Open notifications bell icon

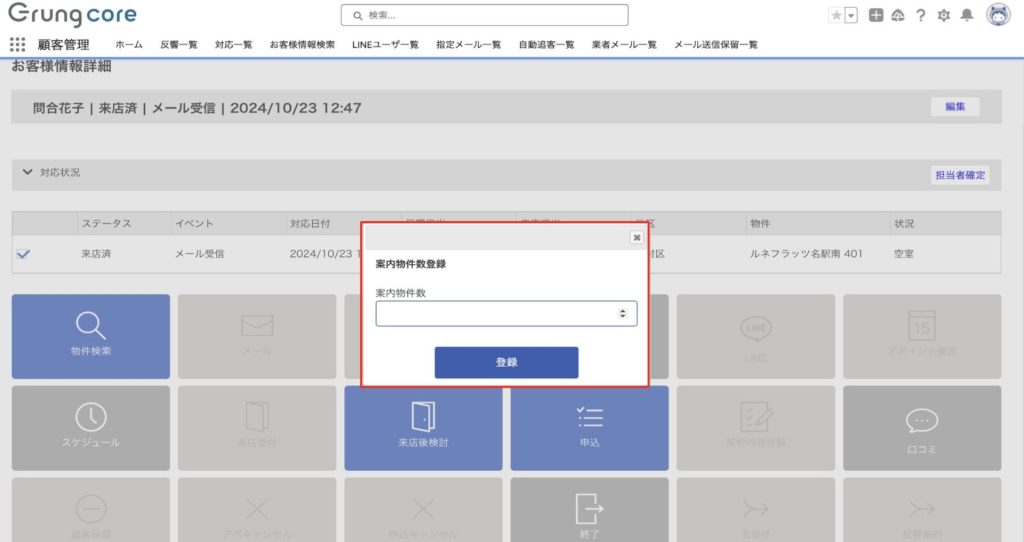click(x=966, y=15)
